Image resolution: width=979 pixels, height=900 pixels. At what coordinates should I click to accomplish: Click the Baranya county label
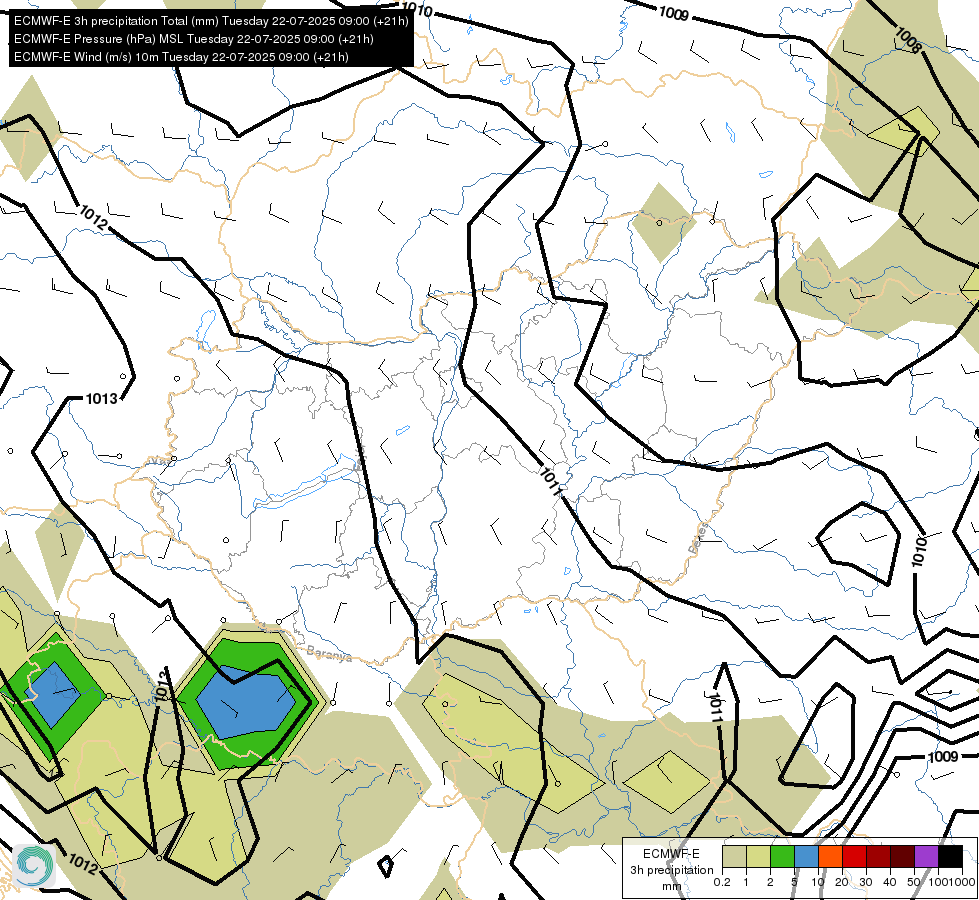[329, 653]
